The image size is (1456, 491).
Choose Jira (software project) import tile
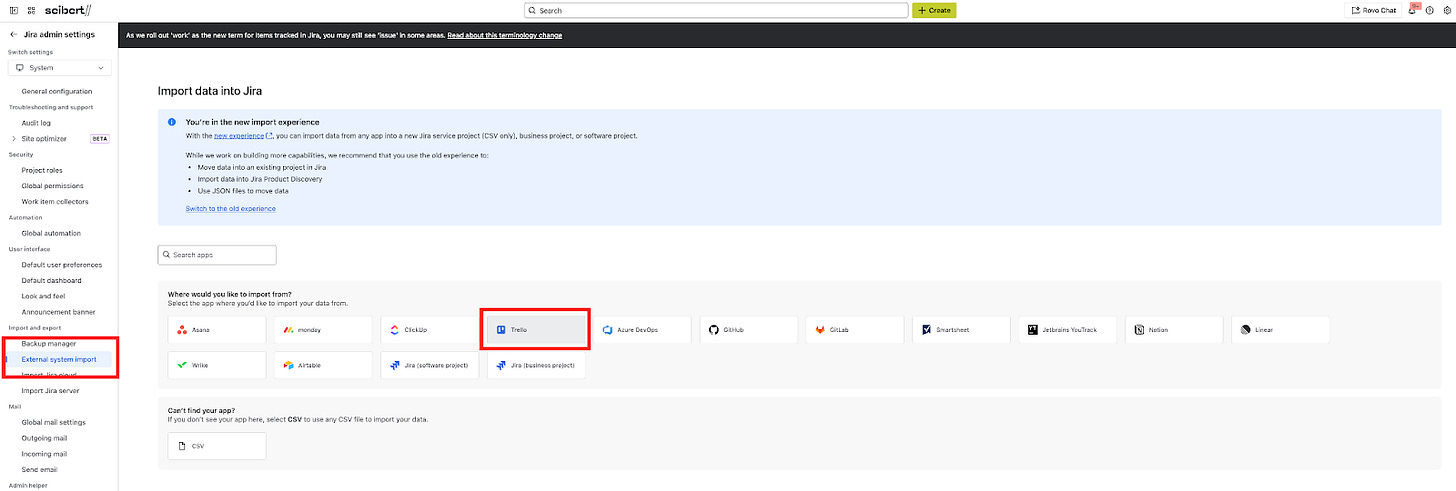430,365
